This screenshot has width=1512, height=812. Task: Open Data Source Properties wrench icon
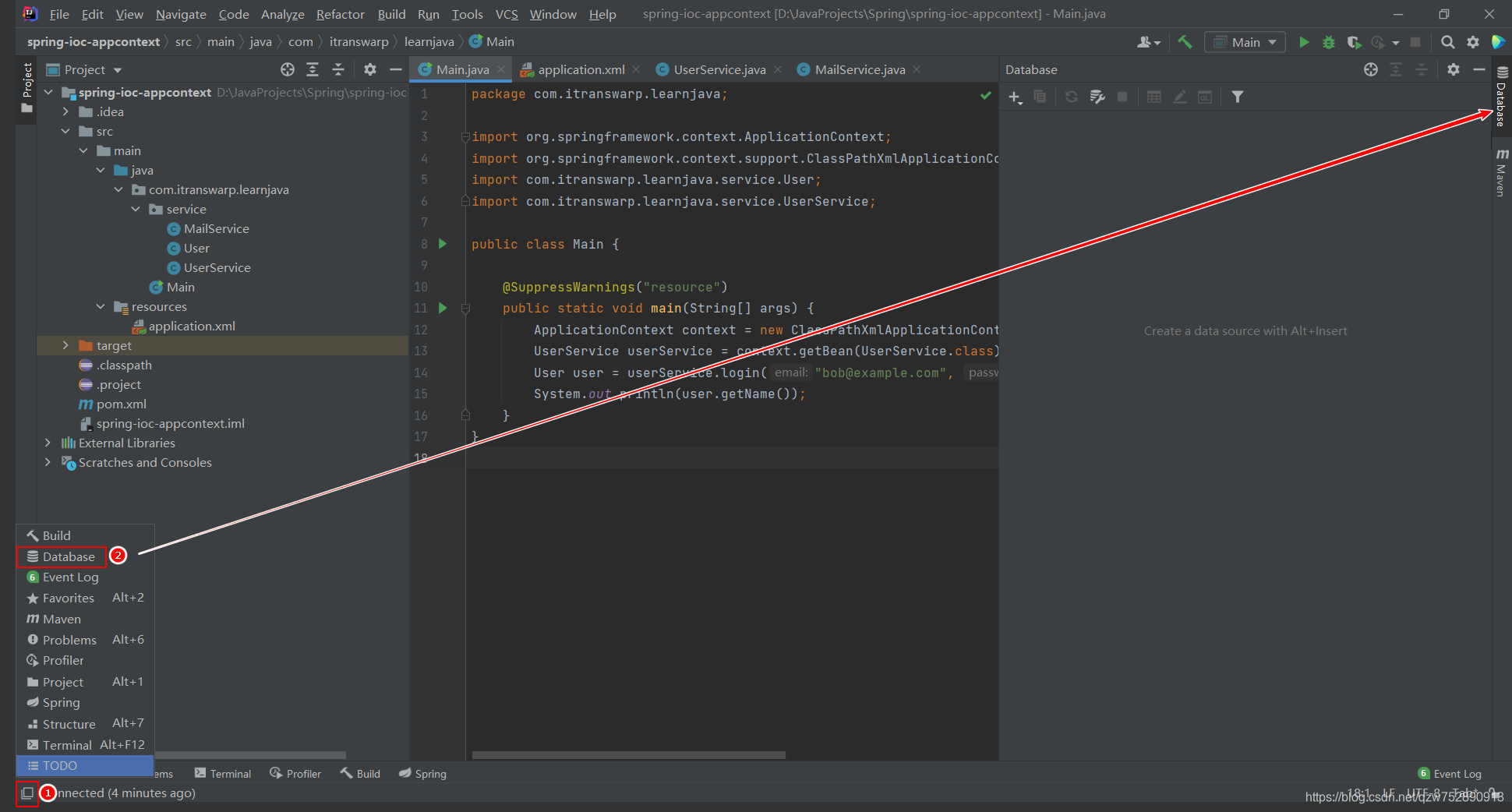click(1097, 97)
